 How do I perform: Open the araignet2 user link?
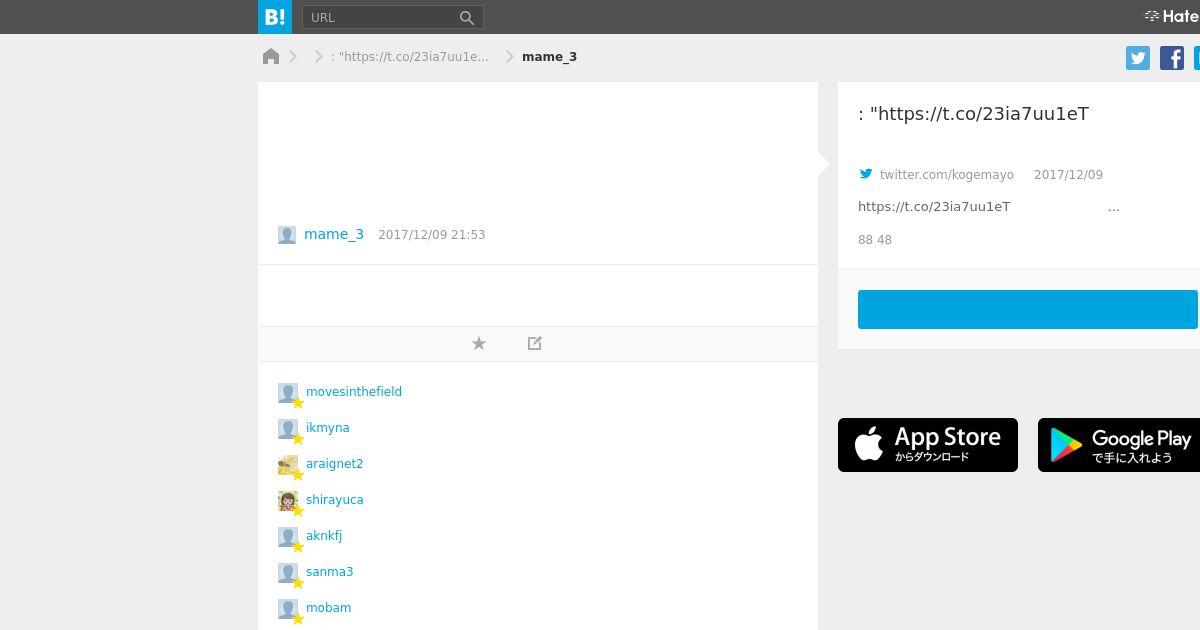coord(335,464)
